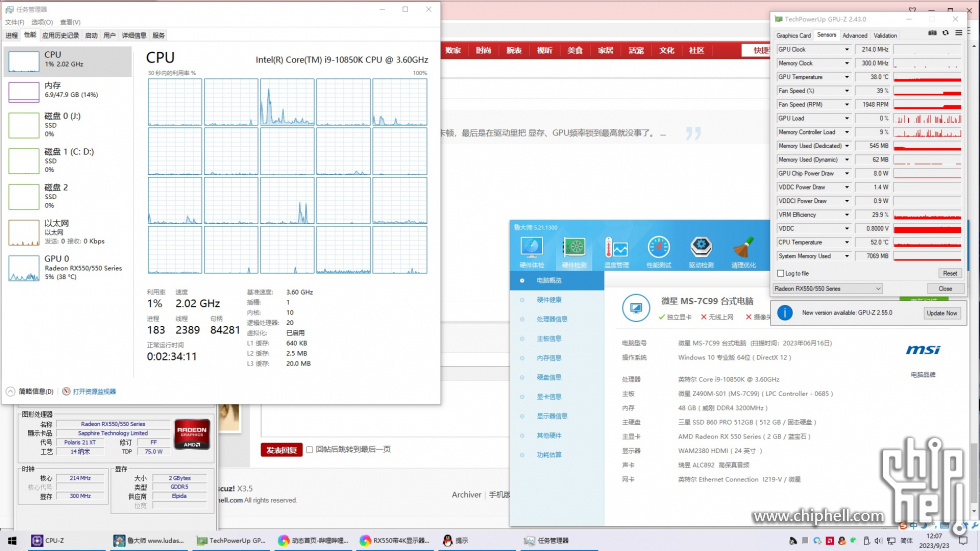Open 选项(O) menu in Task Manager

coord(42,22)
